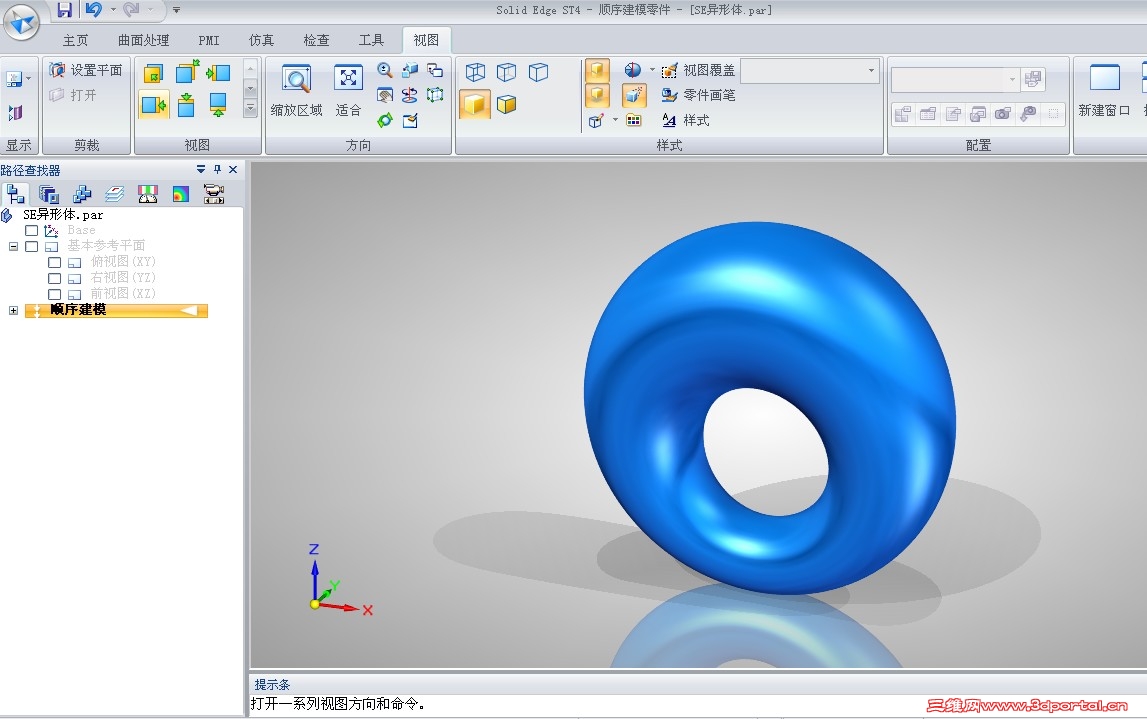Open the Styles (样式) dialog
1147x719 pixels.
685,120
